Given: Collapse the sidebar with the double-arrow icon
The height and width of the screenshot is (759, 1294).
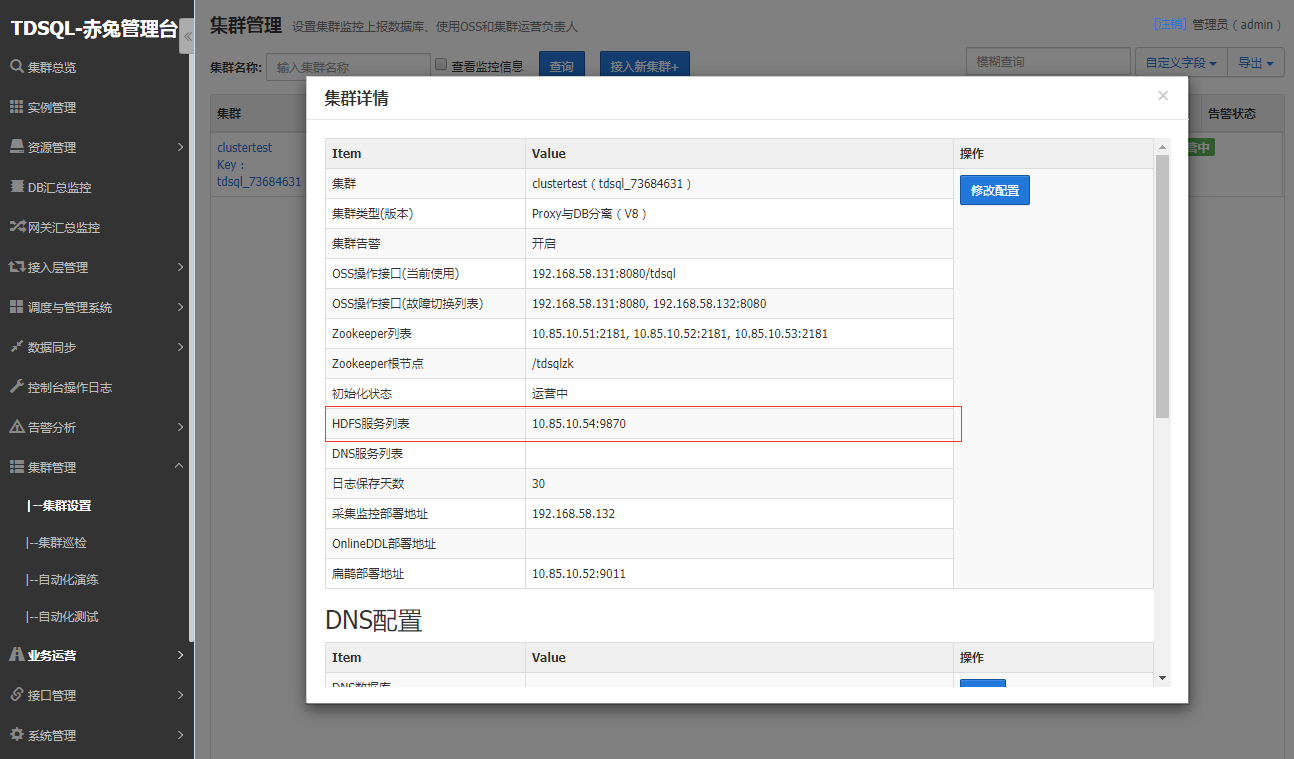Looking at the screenshot, I should [x=187, y=36].
